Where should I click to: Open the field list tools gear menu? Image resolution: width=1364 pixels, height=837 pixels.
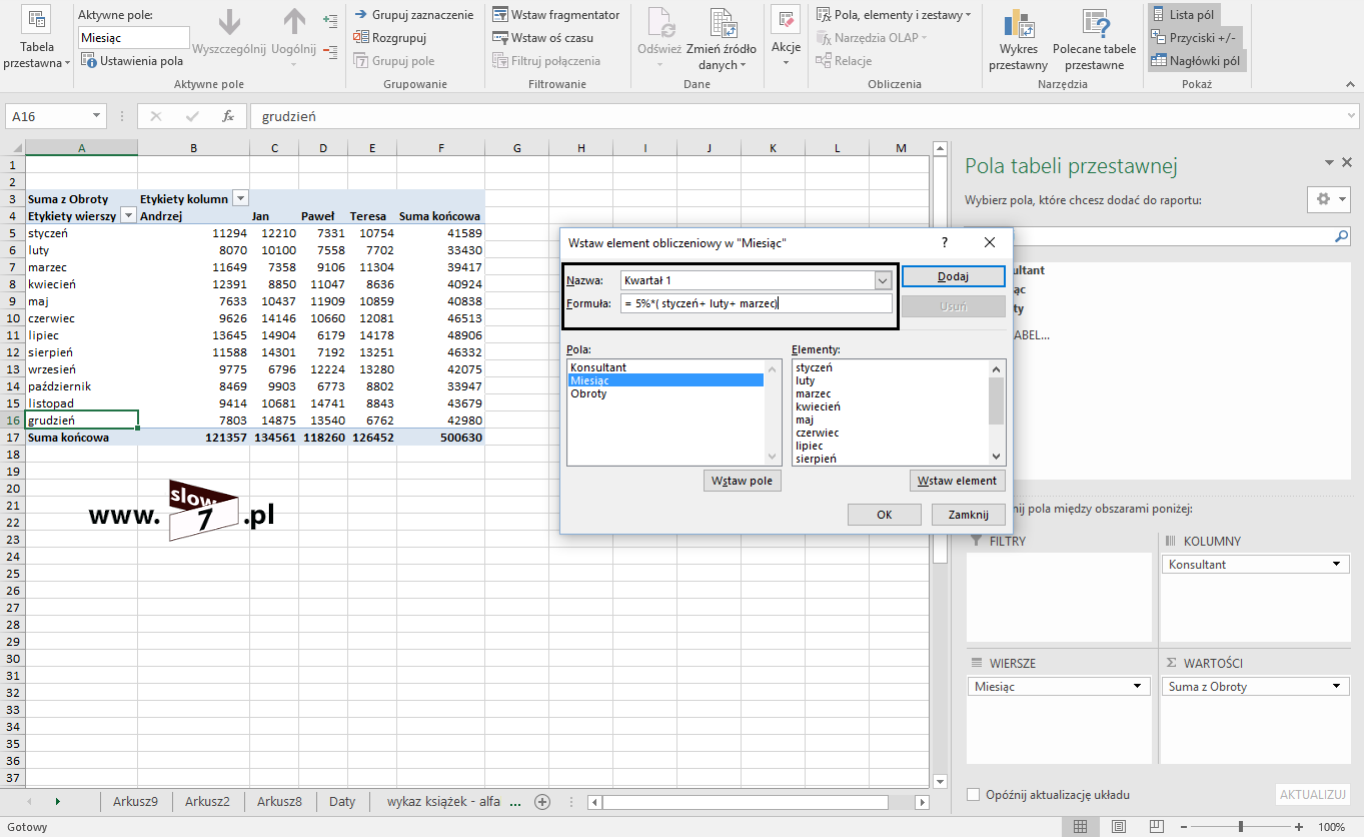pos(1329,199)
